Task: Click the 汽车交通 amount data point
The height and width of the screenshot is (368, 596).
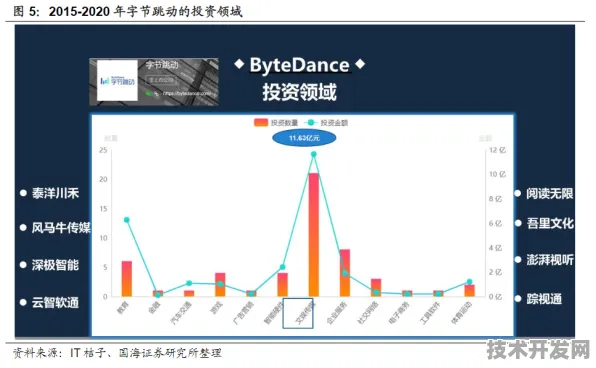Action: tap(189, 283)
